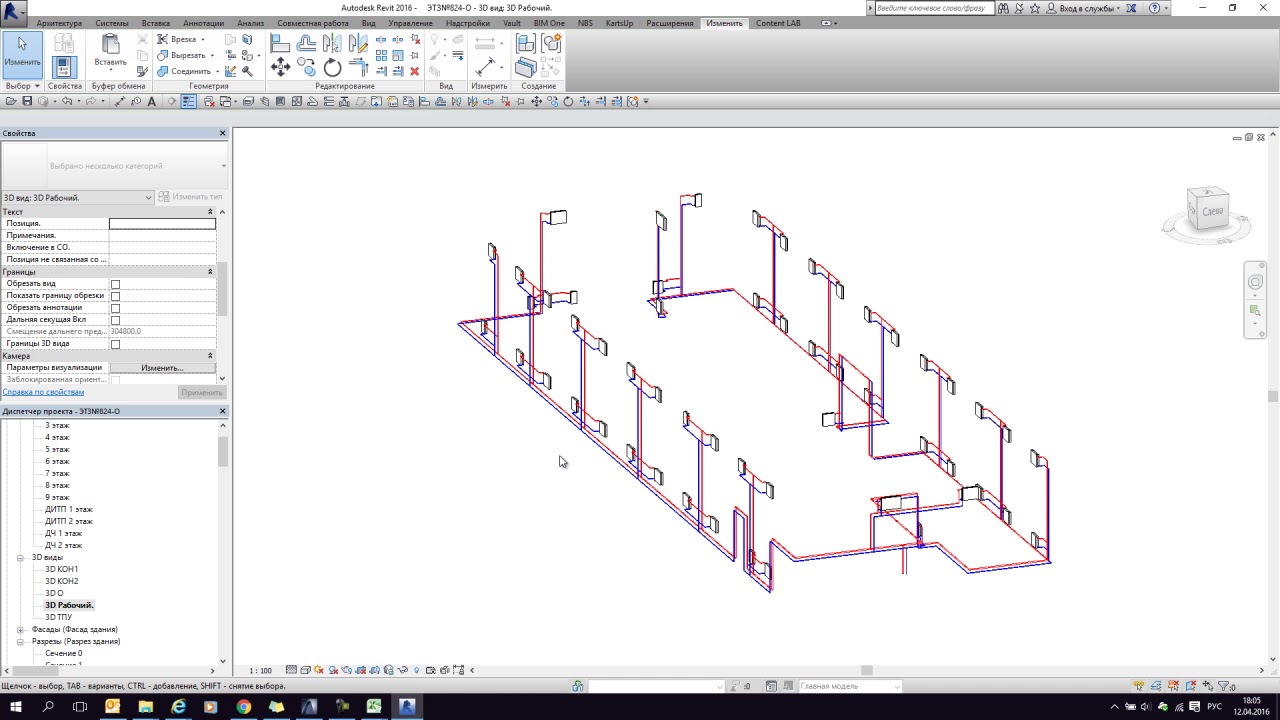Click the red delete X in Редактирование
The height and width of the screenshot is (720, 1280).
tap(415, 71)
